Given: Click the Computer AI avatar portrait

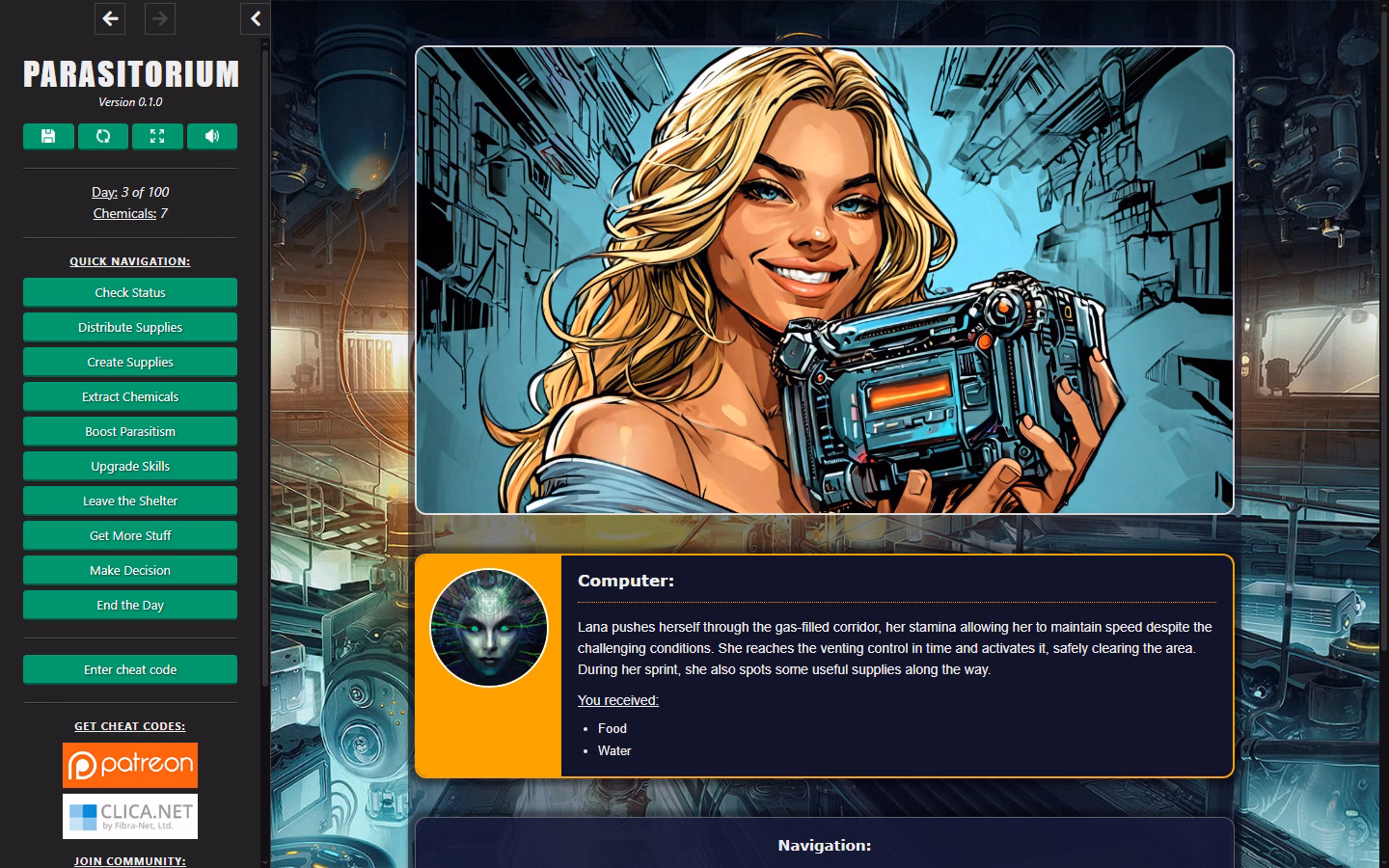Looking at the screenshot, I should tap(489, 628).
